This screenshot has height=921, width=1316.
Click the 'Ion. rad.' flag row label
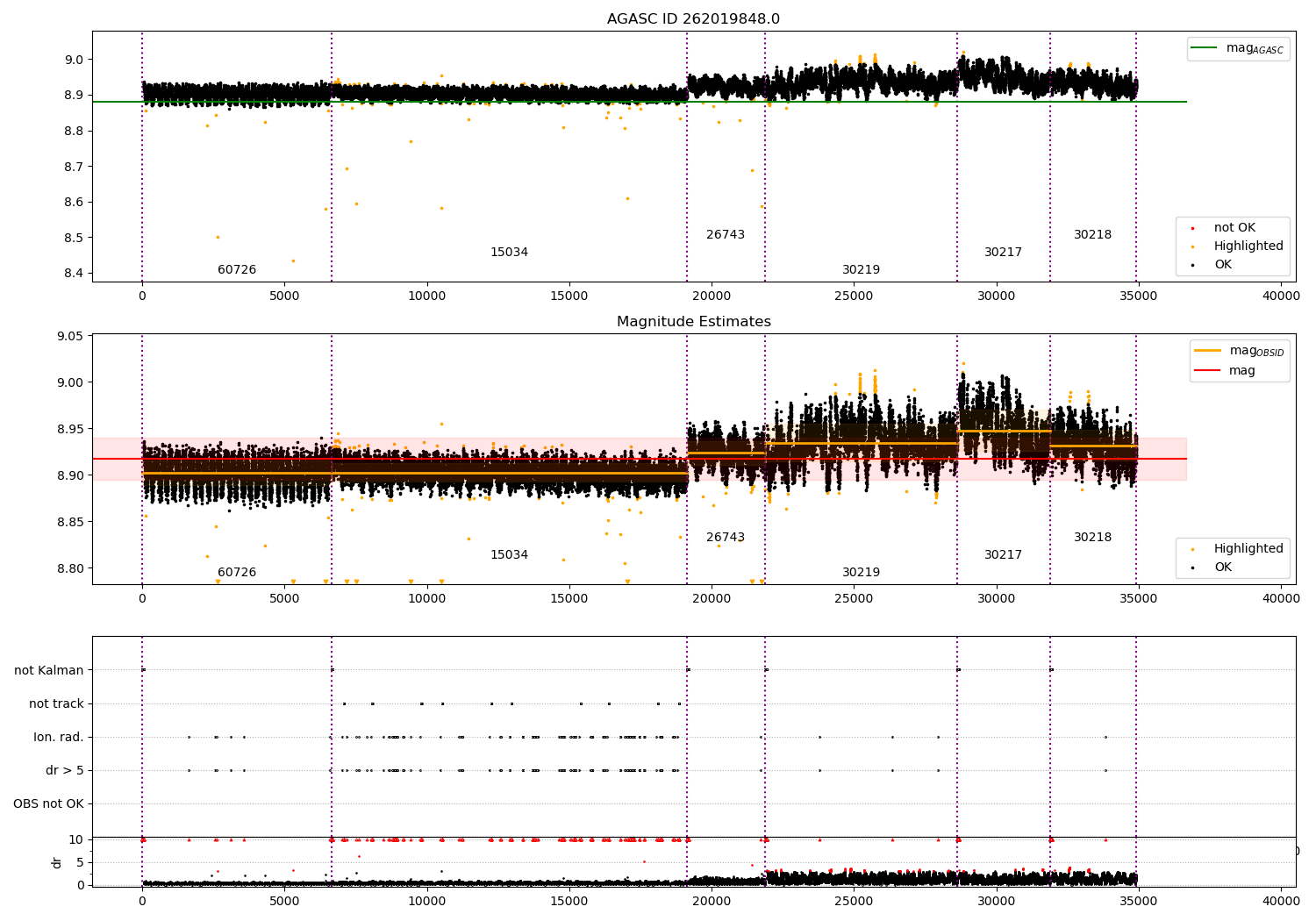[x=59, y=737]
